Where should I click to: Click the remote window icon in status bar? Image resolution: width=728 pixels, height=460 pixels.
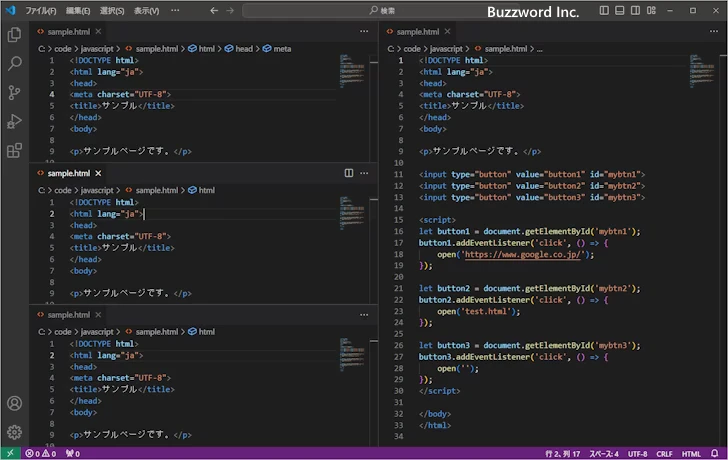click(x=11, y=453)
